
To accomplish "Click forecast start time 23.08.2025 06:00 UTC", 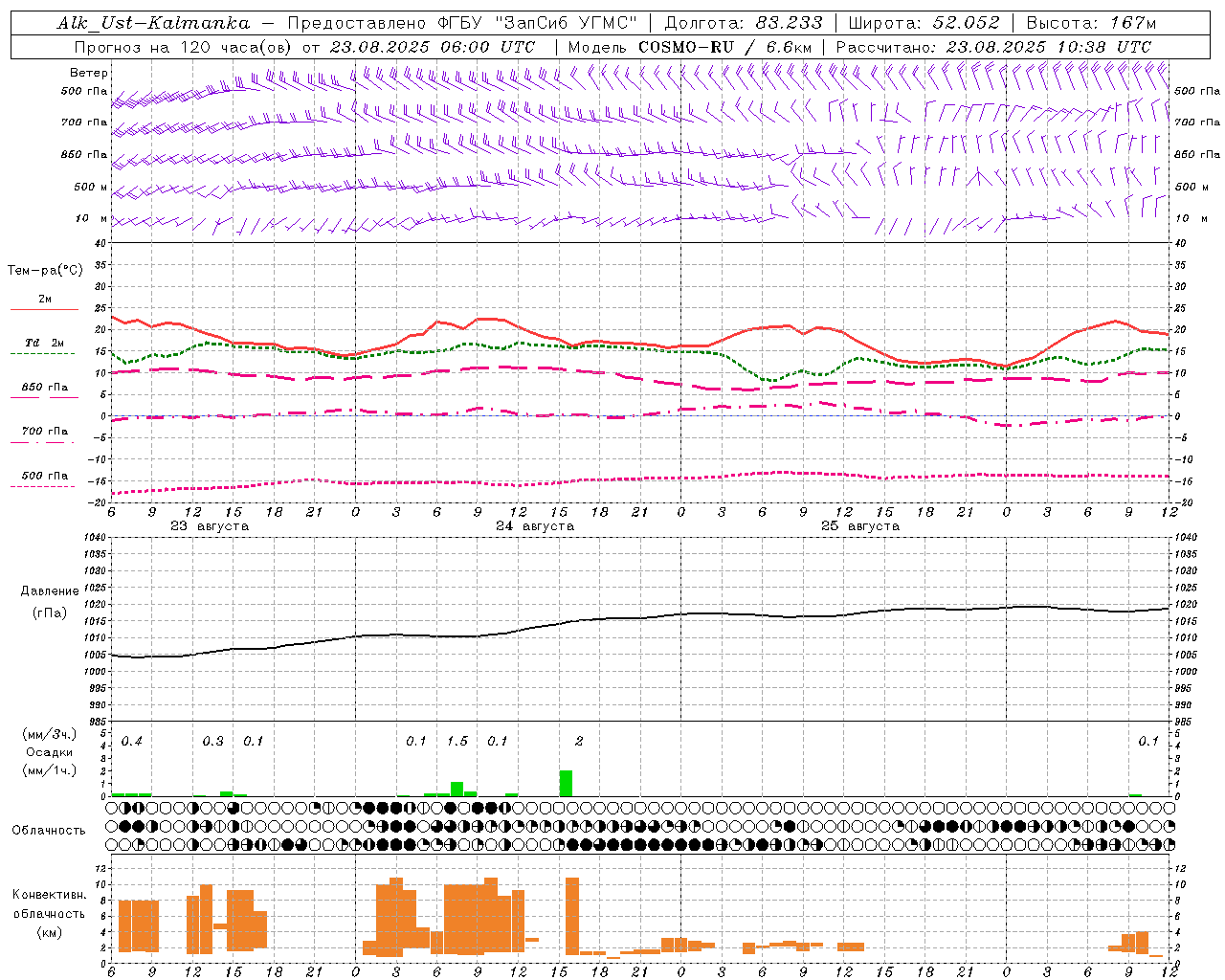I will pyautogui.click(x=432, y=47).
